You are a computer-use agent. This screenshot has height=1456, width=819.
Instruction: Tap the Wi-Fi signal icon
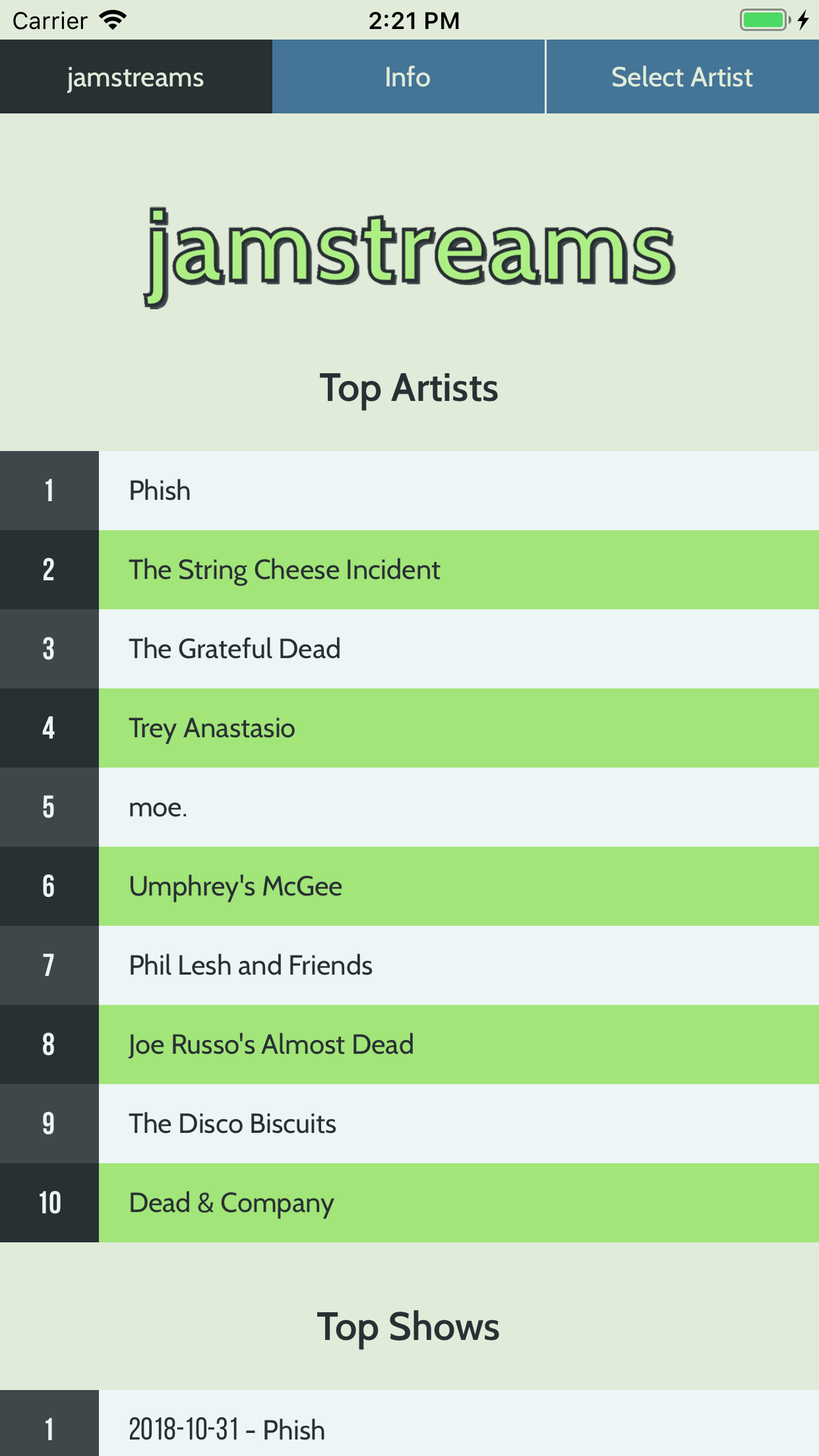(113, 20)
